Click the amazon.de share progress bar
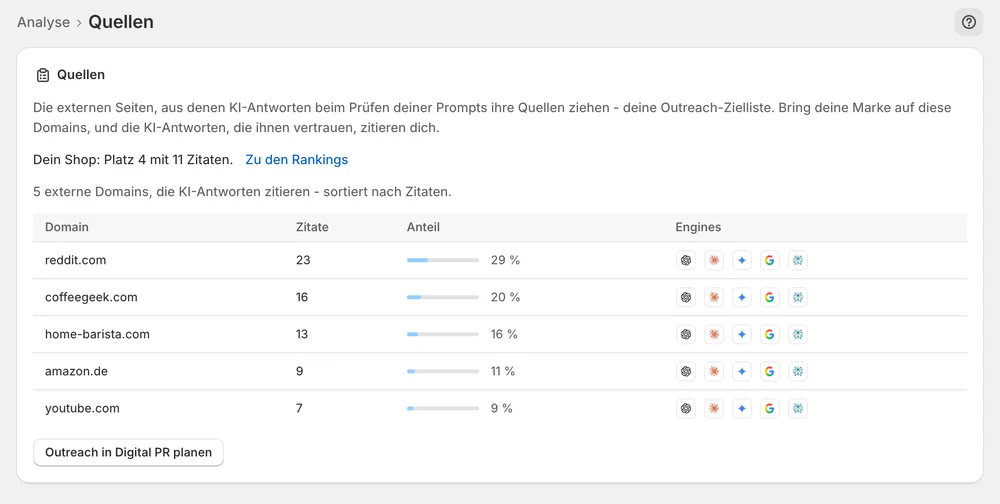 pyautogui.click(x=443, y=371)
